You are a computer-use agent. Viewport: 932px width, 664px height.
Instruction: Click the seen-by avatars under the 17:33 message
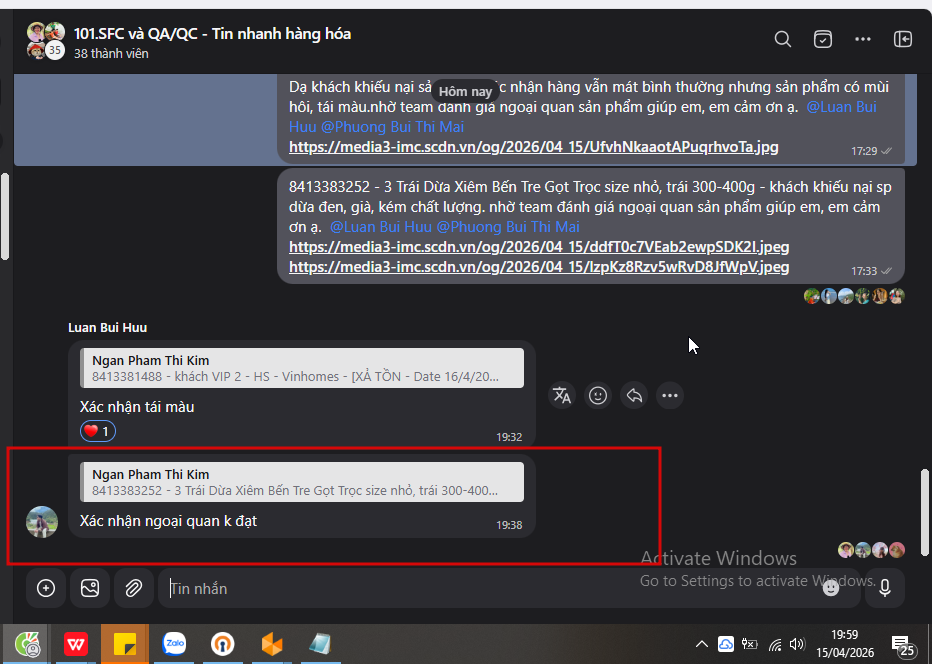coord(854,296)
